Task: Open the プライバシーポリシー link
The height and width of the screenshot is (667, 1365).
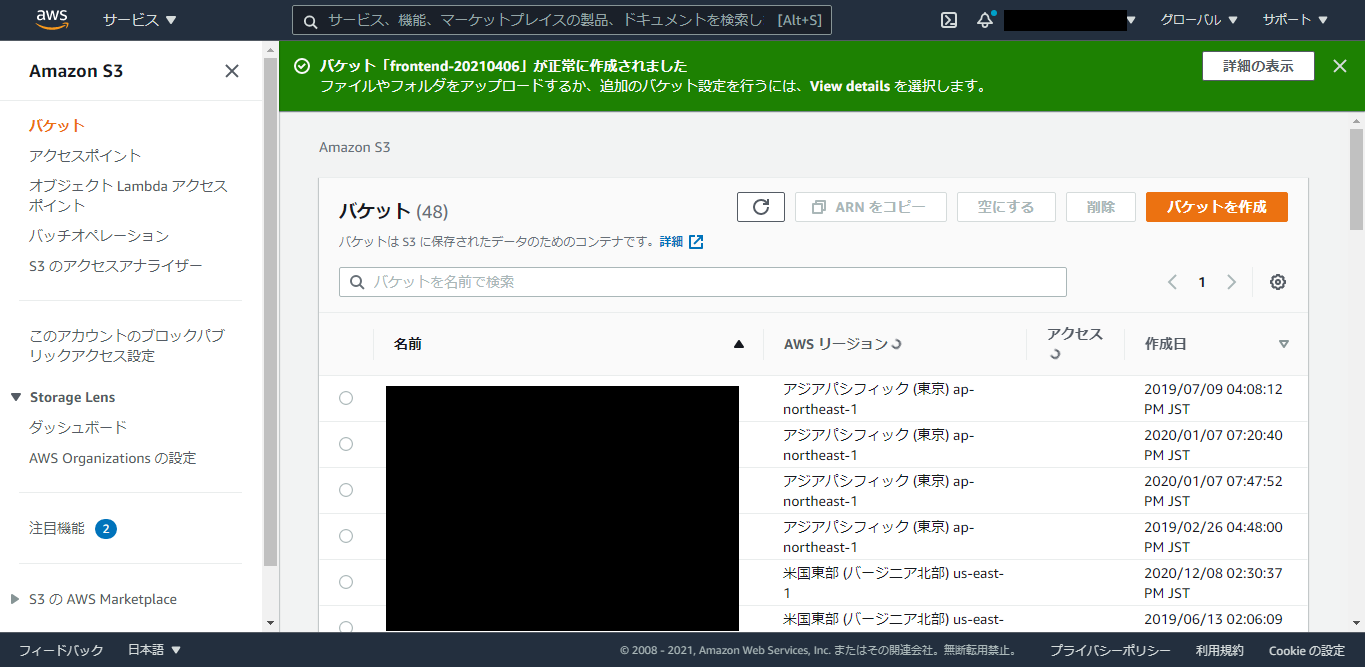Action: pyautogui.click(x=1110, y=650)
